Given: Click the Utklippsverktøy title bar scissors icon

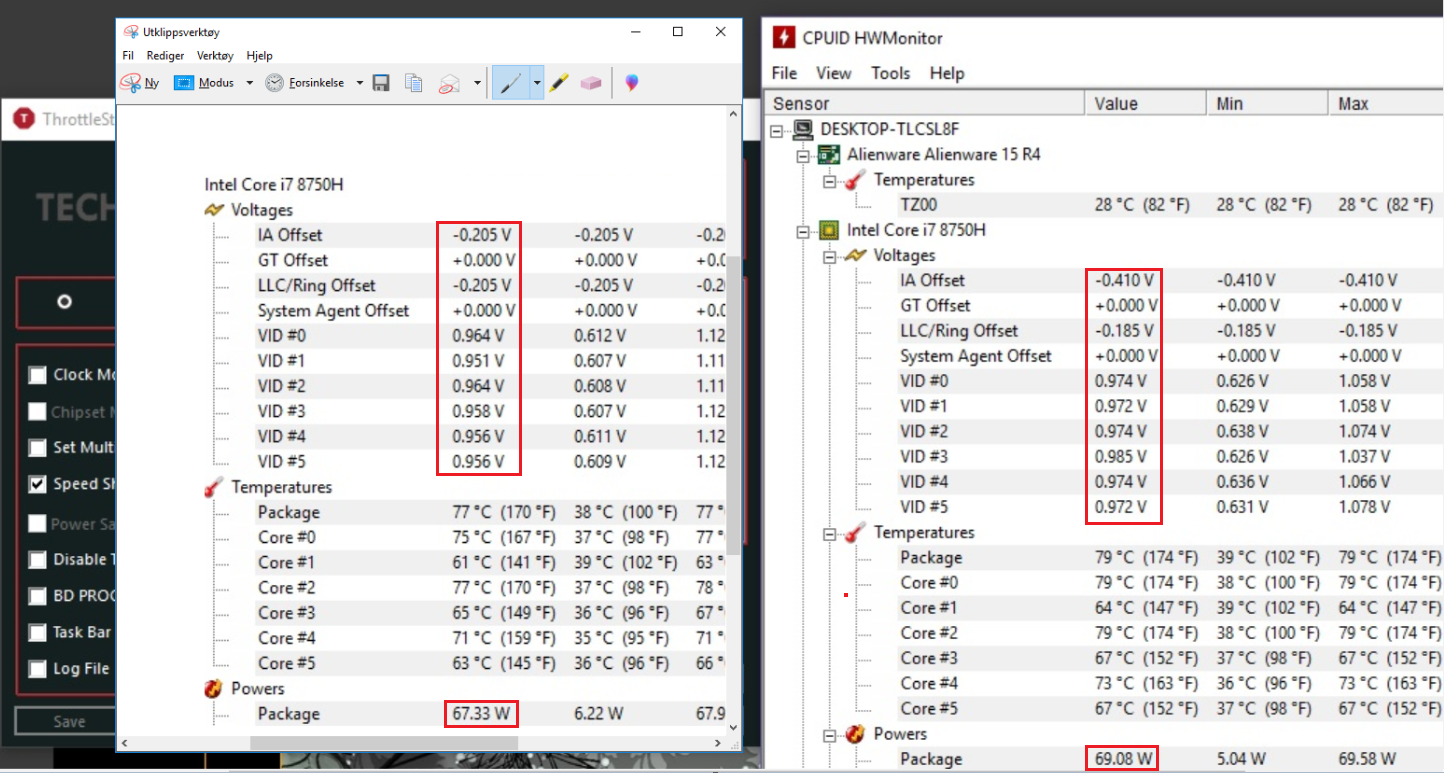Looking at the screenshot, I should [x=131, y=31].
